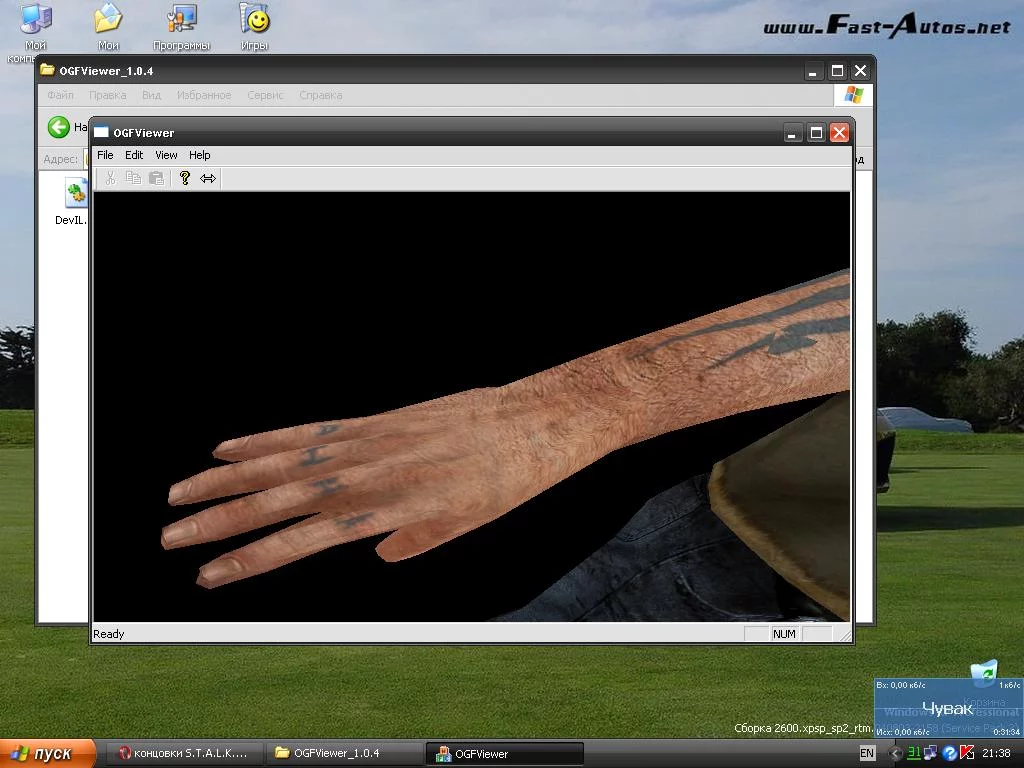Maximize the OGFViewer_1.0.4 Explorer window
The width and height of the screenshot is (1024, 768).
click(x=837, y=71)
